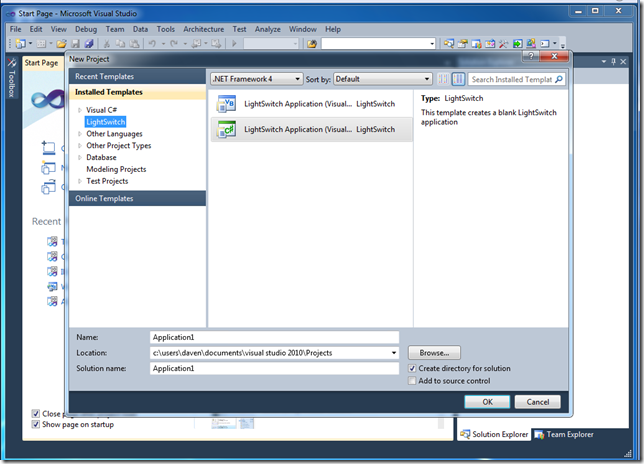The height and width of the screenshot is (464, 644).
Task: Open the vertical Toolbox side panel
Action: click(12, 78)
